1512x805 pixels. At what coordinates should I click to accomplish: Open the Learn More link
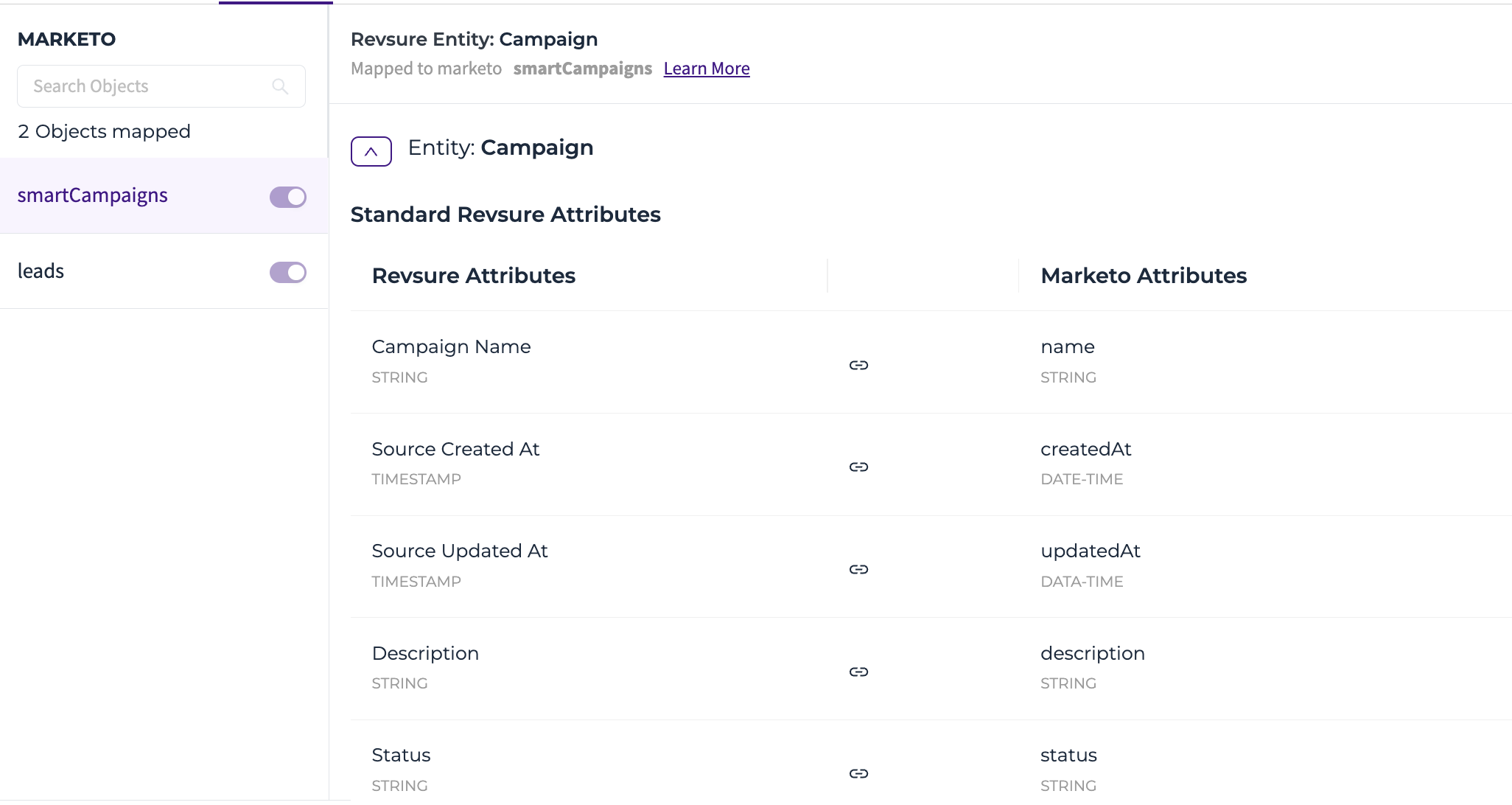click(x=707, y=69)
